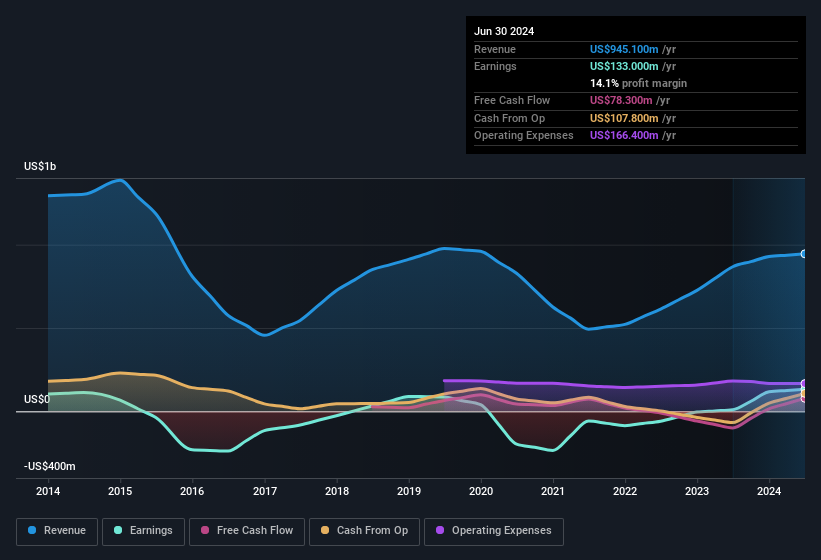Viewport: 821px width, 560px height.
Task: Click the orange Cash From Op legend dot
Action: click(327, 531)
